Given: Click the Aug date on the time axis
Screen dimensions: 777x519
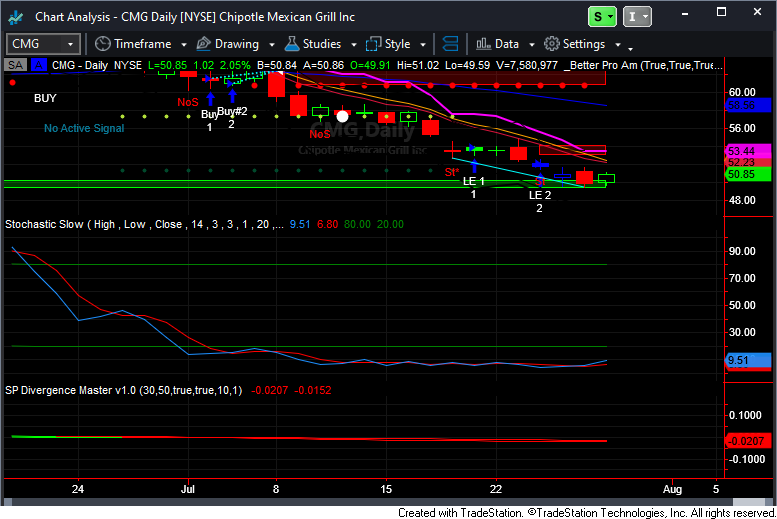Looking at the screenshot, I should click(672, 489).
